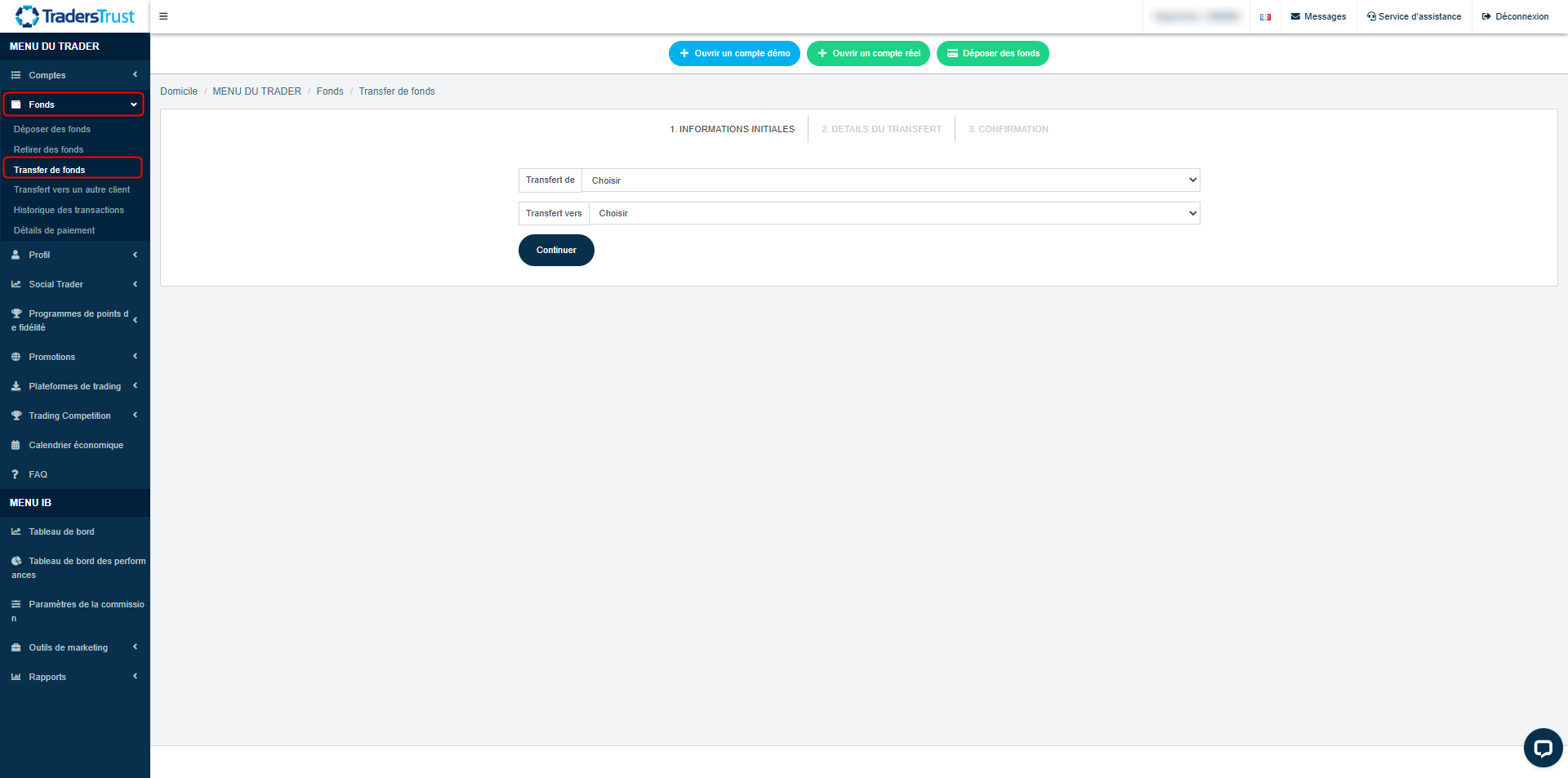Click the 'Domicile' breadcrumb link
This screenshot has height=778, width=1568.
[x=179, y=91]
